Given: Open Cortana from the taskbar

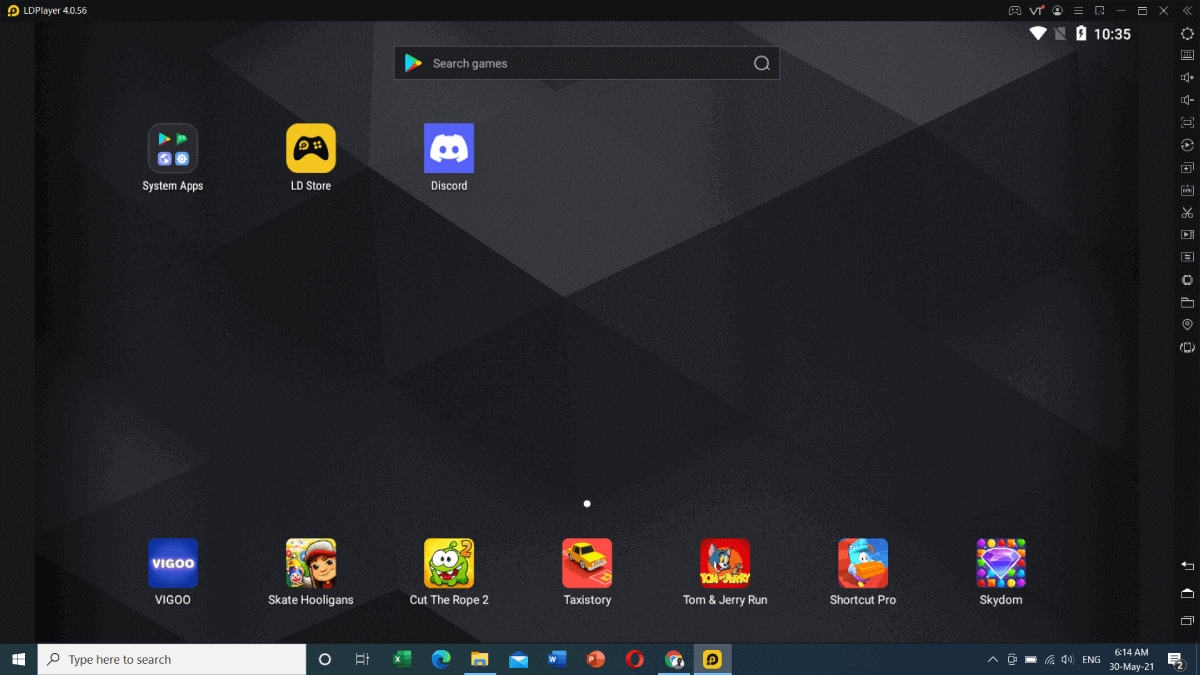Looking at the screenshot, I should (324, 659).
